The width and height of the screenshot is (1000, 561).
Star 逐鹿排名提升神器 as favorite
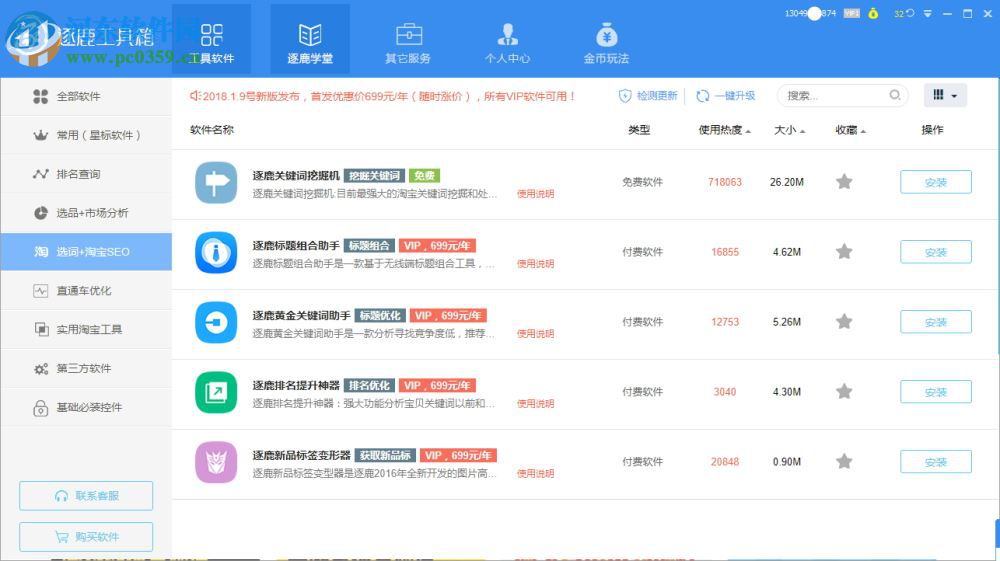pos(844,391)
